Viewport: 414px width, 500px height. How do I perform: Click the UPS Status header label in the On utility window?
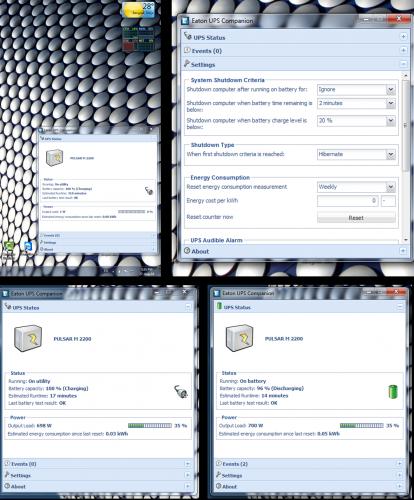coord(26,308)
